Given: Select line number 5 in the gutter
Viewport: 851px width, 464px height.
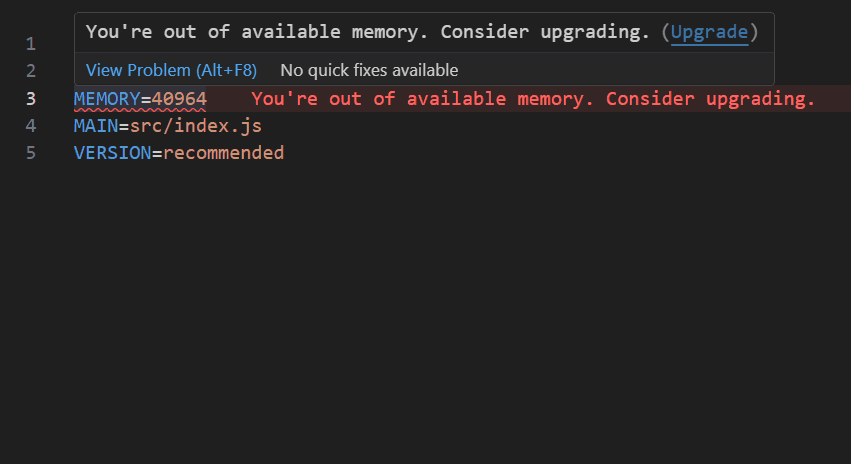Looking at the screenshot, I should click(31, 153).
